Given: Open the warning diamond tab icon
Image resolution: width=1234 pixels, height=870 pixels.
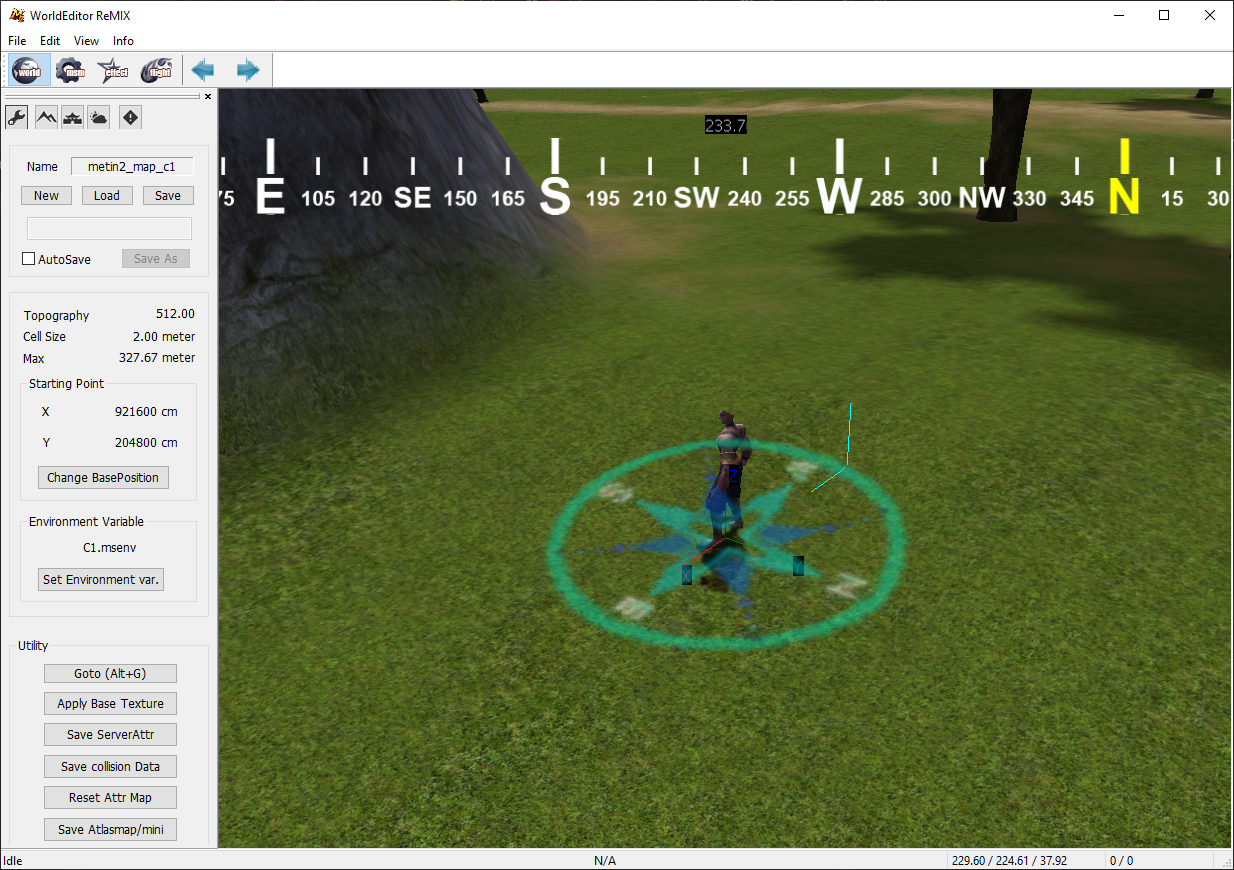Looking at the screenshot, I should [130, 117].
